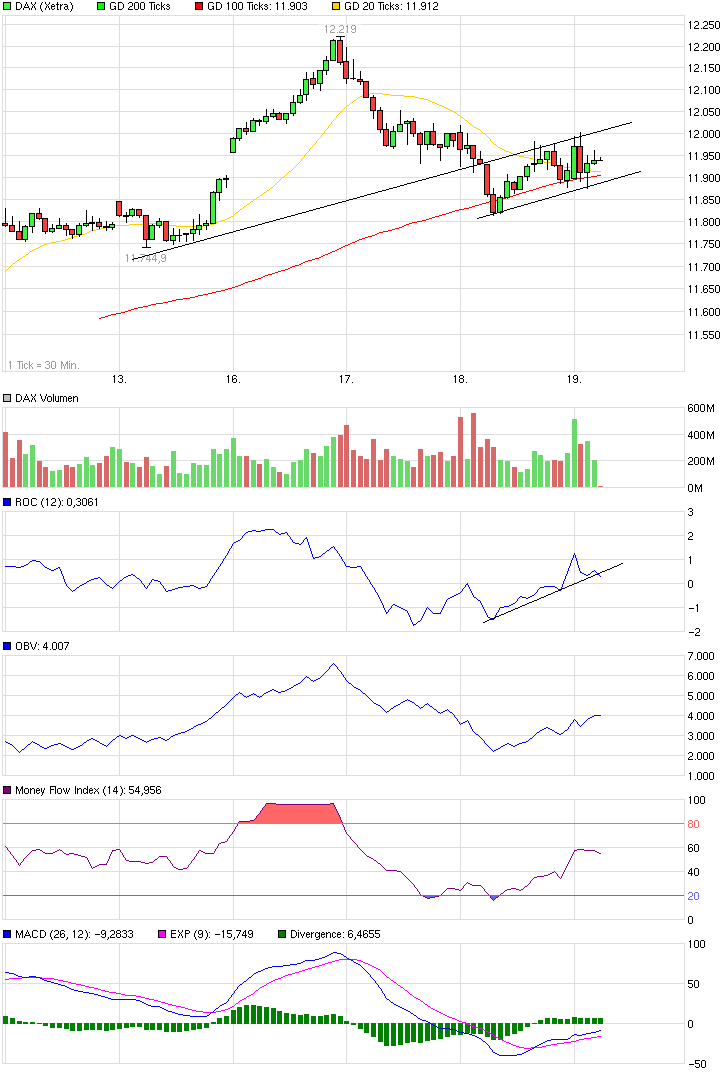Click the dark green Divergence legend swatch
This screenshot has height=1072, width=726.
(282, 934)
